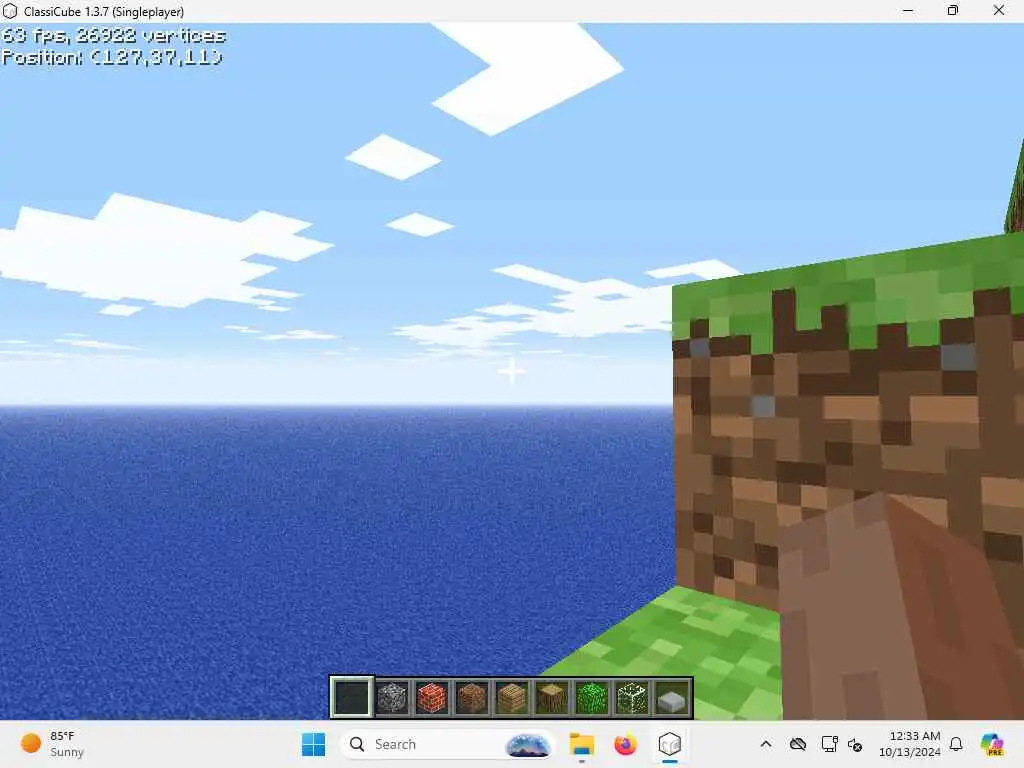The height and width of the screenshot is (768, 1024).
Task: Close the ClassiCube window
Action: coord(999,10)
